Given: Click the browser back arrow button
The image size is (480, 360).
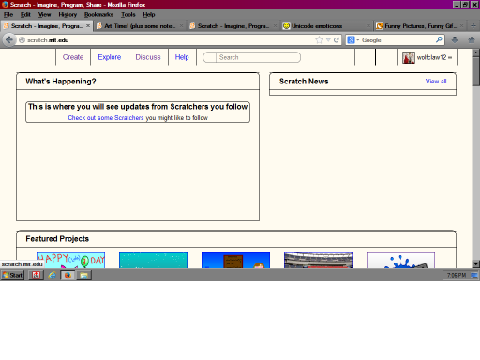Looking at the screenshot, I should (x=9, y=40).
